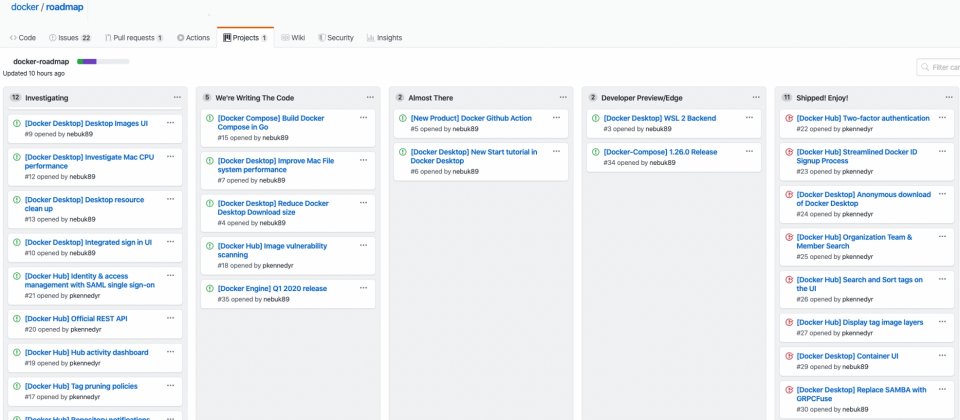
Task: Click closed-issue icon on Display tag image layers
Action: pyautogui.click(x=789, y=322)
